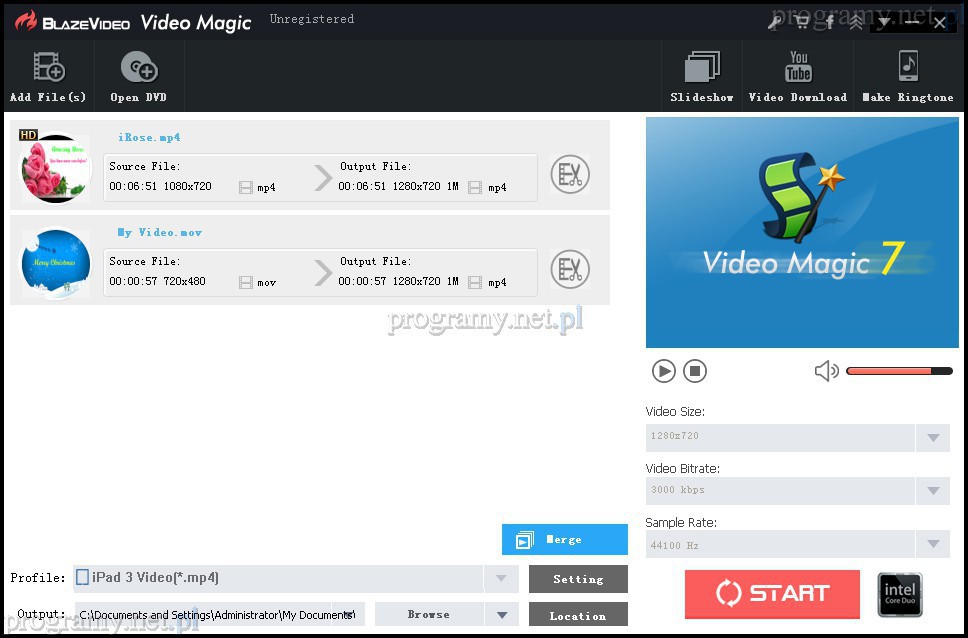This screenshot has height=638, width=968.
Task: Click the shopping cart purchase icon
Action: point(802,22)
